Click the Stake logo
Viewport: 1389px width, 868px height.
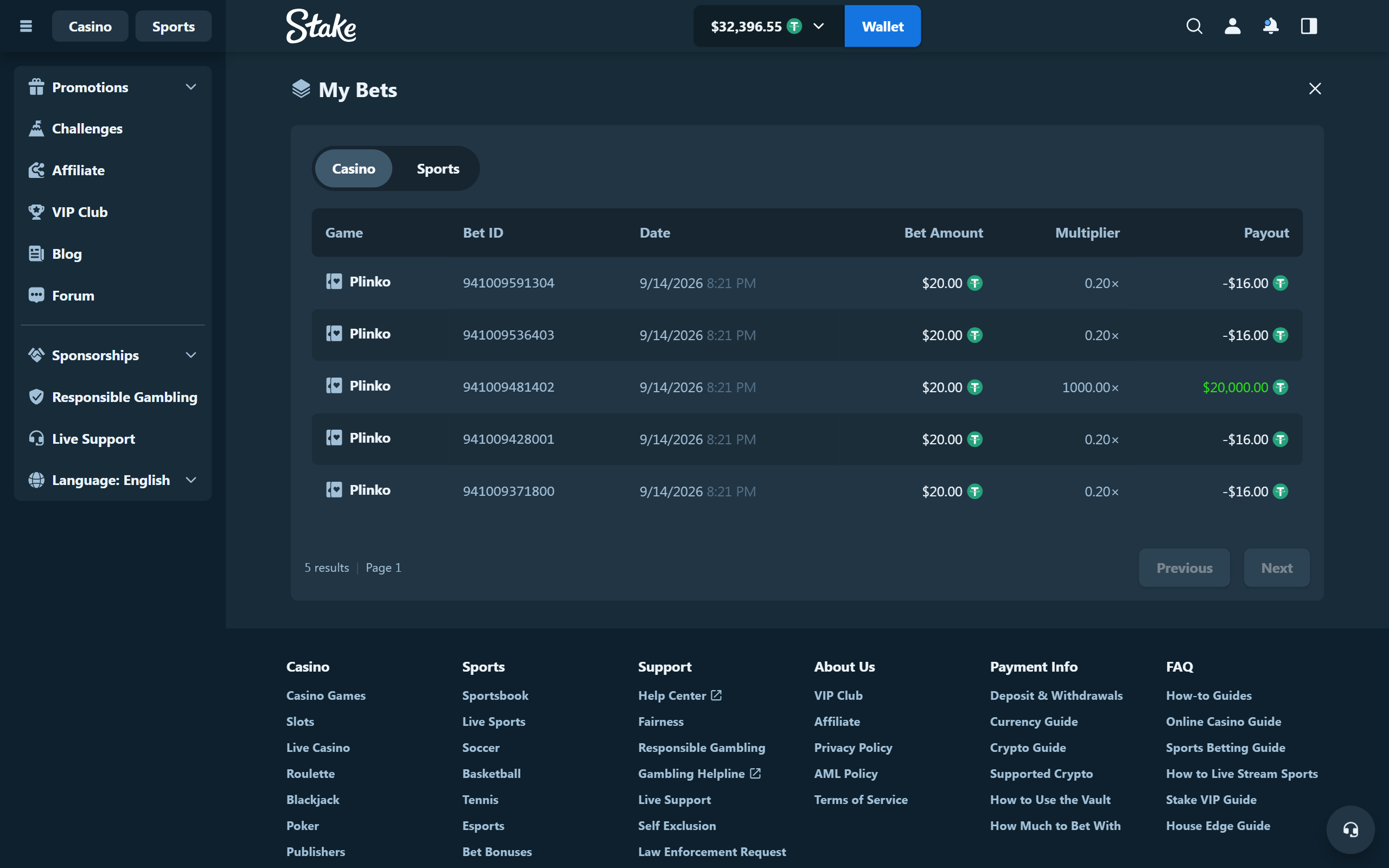tap(321, 27)
